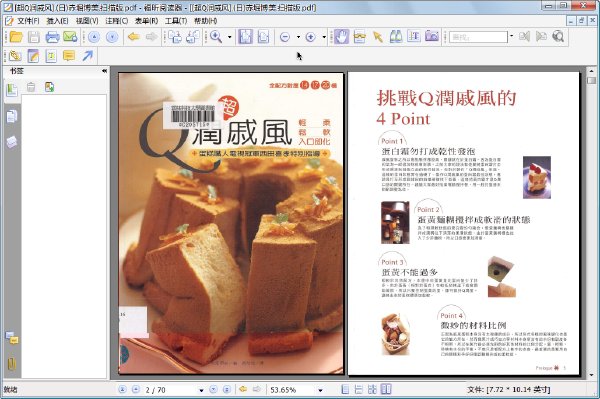
Task: Click the Open folder icon in toolbar
Action: click(16, 37)
